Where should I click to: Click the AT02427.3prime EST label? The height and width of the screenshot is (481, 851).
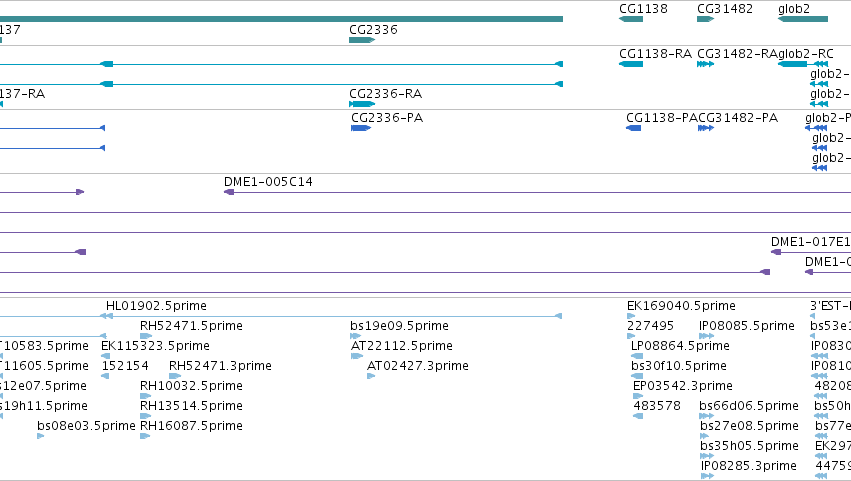[x=417, y=366]
